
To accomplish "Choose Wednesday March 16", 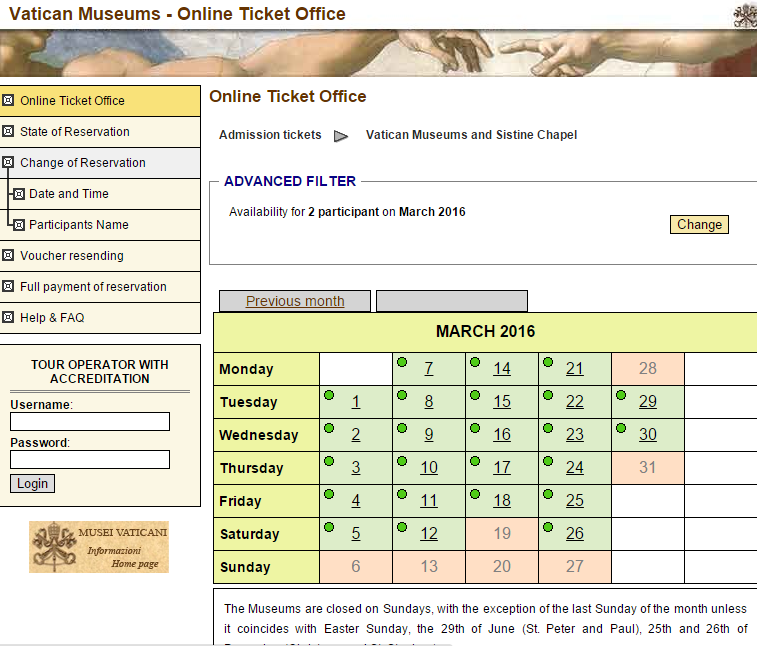I will coord(502,435).
